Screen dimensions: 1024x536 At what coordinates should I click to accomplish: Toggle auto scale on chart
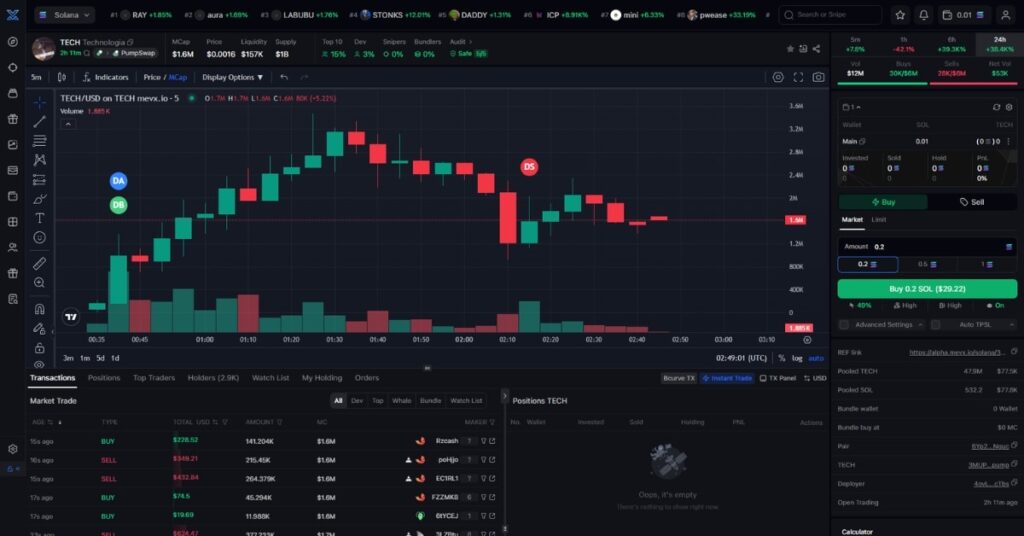[x=816, y=358]
